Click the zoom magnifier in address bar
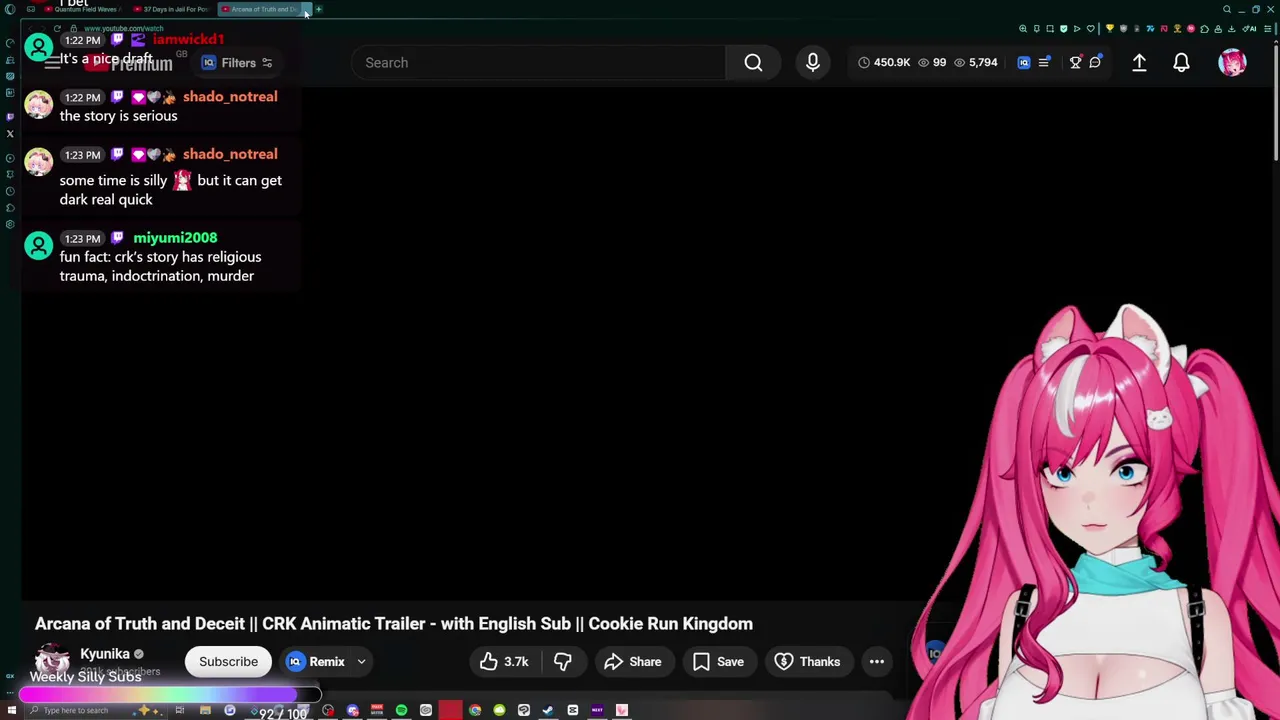 [x=1023, y=29]
